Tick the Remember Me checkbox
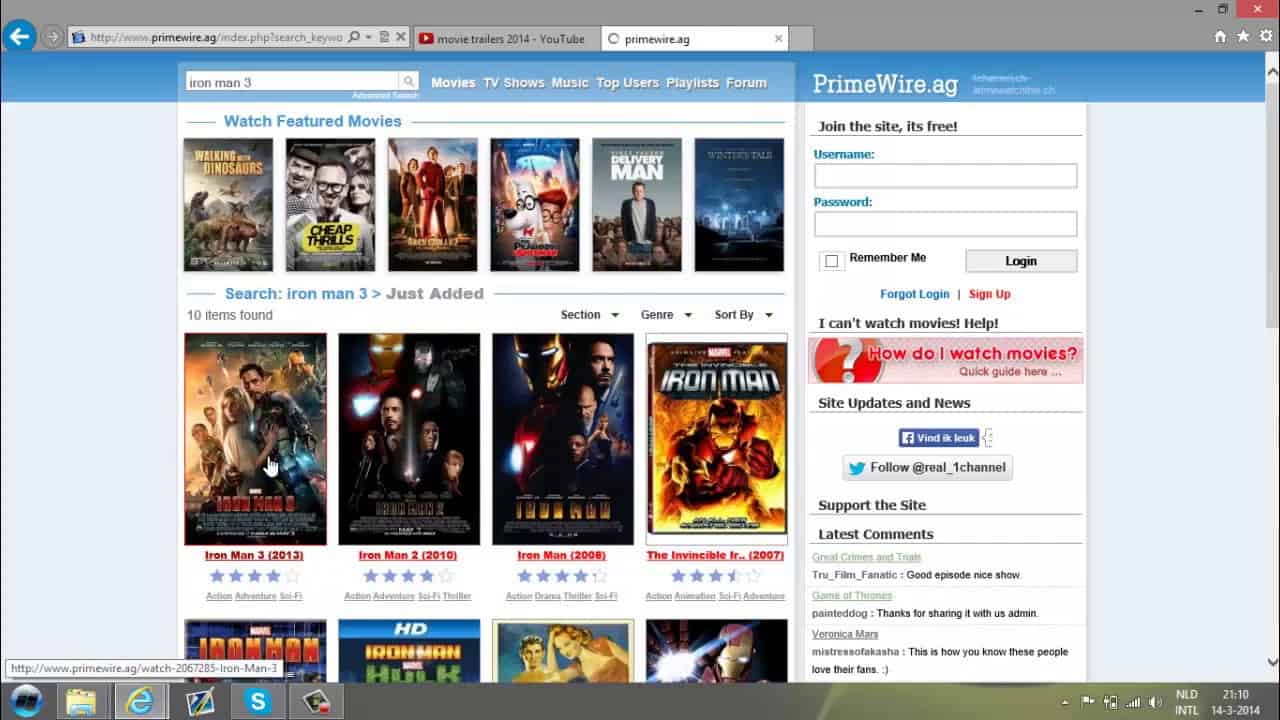Screen dimensions: 1280x720 pos(831,261)
